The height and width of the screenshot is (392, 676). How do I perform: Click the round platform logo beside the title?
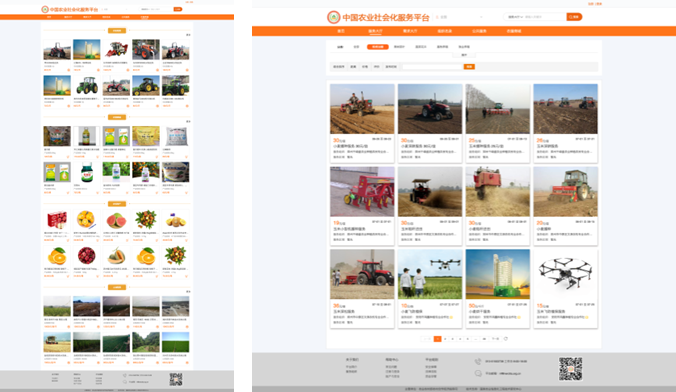(333, 17)
